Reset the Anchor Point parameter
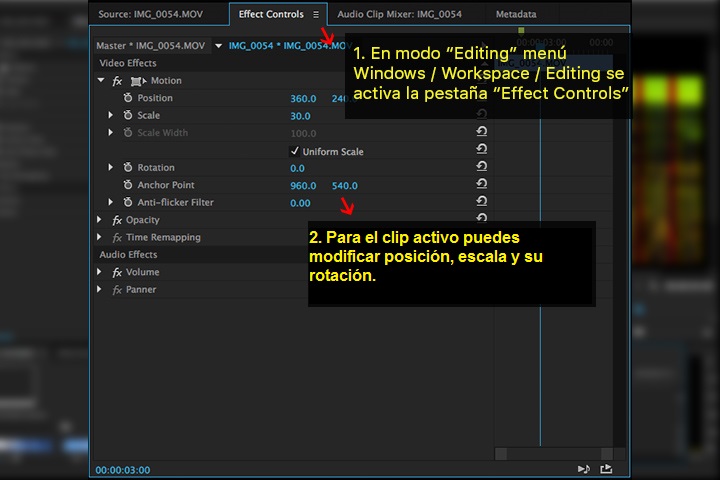The height and width of the screenshot is (480, 720). pyautogui.click(x=481, y=184)
